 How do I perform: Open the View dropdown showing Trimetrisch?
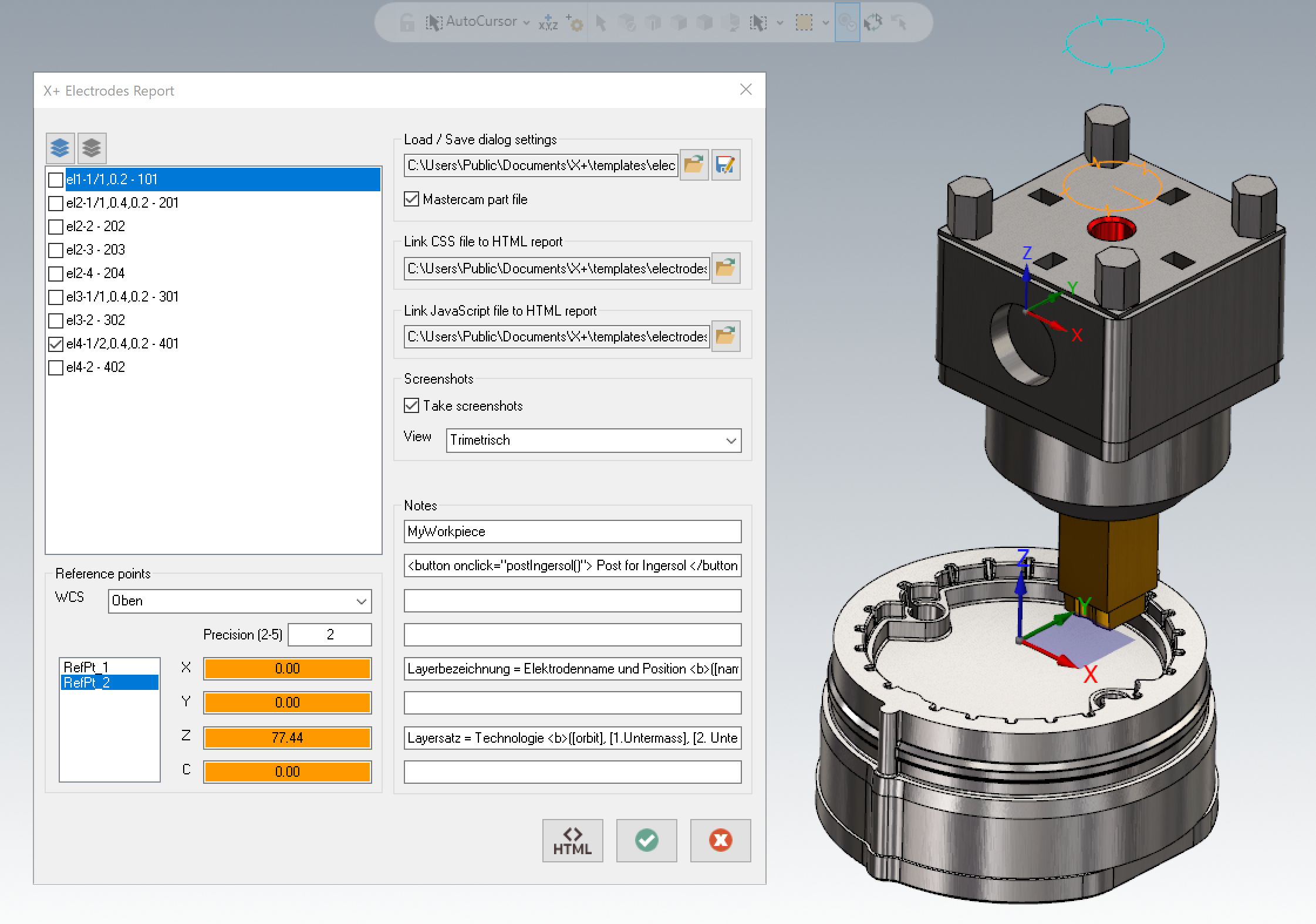[593, 440]
